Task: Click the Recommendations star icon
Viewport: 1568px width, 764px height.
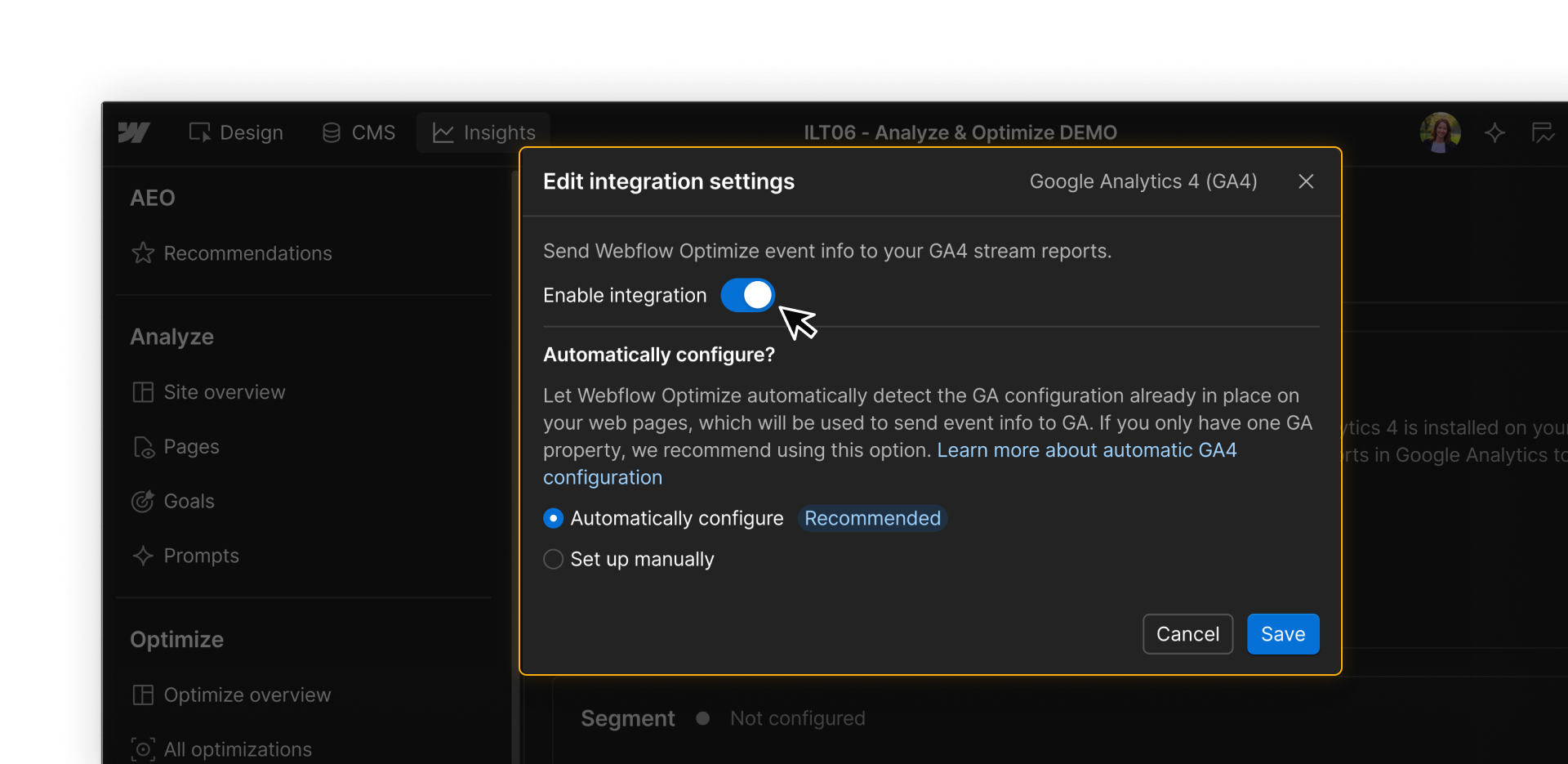Action: click(143, 253)
